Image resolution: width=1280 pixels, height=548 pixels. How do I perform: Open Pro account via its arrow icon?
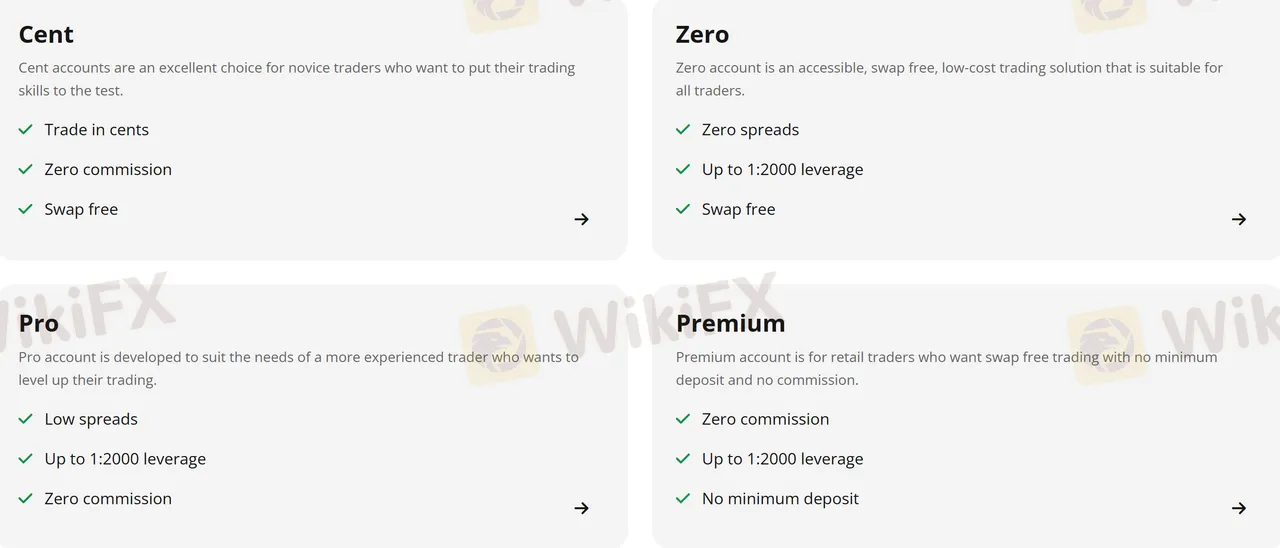581,508
